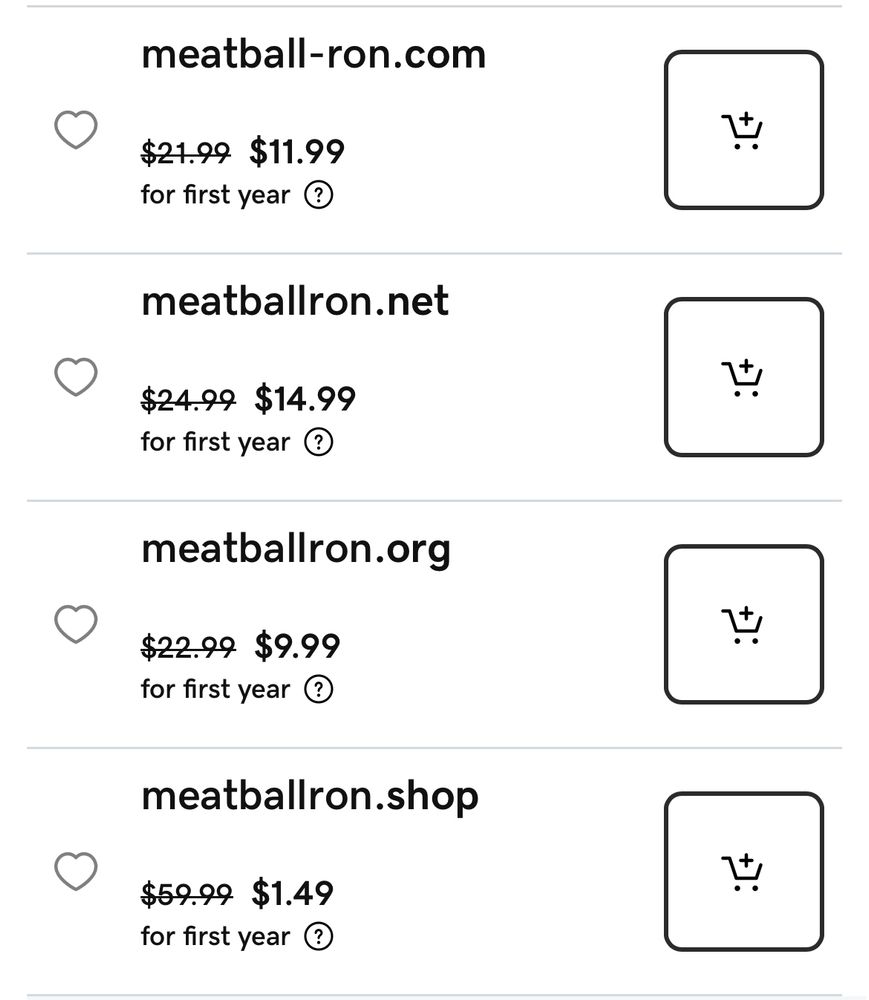Add meatballron.shop to cart

pyautogui.click(x=744, y=872)
